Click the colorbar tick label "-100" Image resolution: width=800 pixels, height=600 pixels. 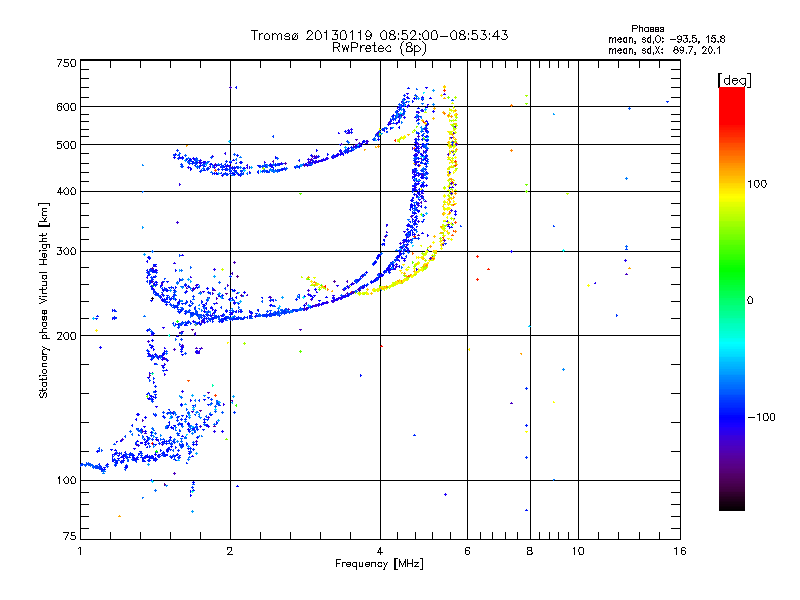(x=761, y=417)
